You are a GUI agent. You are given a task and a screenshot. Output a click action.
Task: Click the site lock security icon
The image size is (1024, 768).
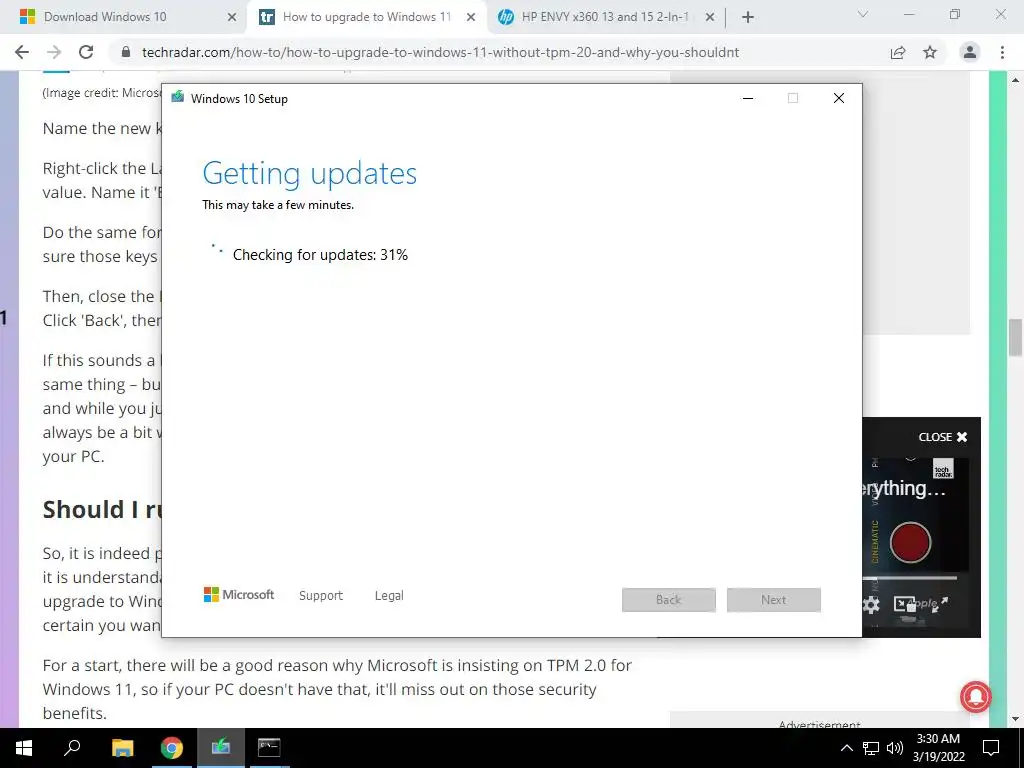tap(127, 52)
